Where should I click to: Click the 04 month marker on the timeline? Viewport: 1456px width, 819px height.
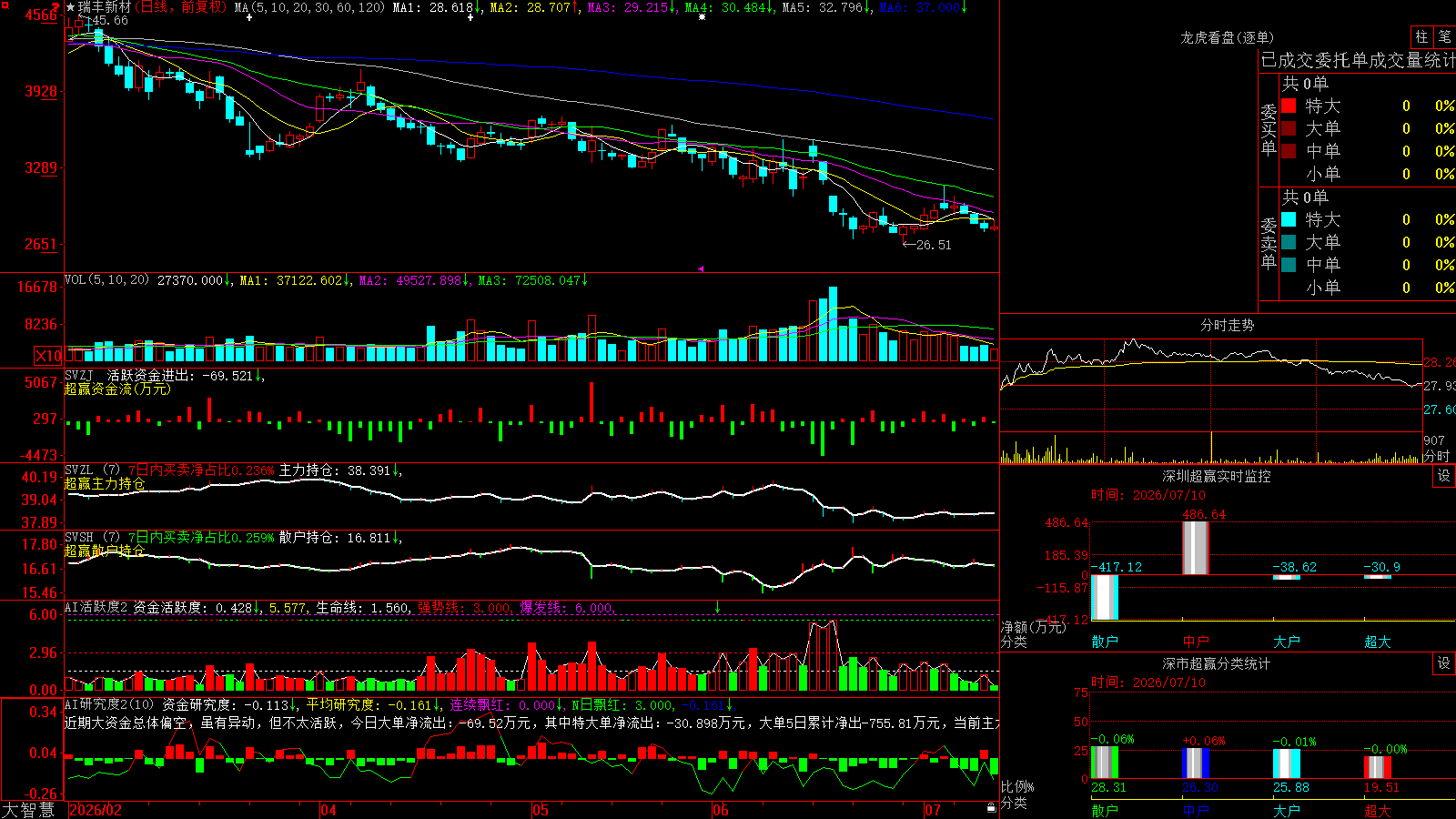tap(329, 810)
